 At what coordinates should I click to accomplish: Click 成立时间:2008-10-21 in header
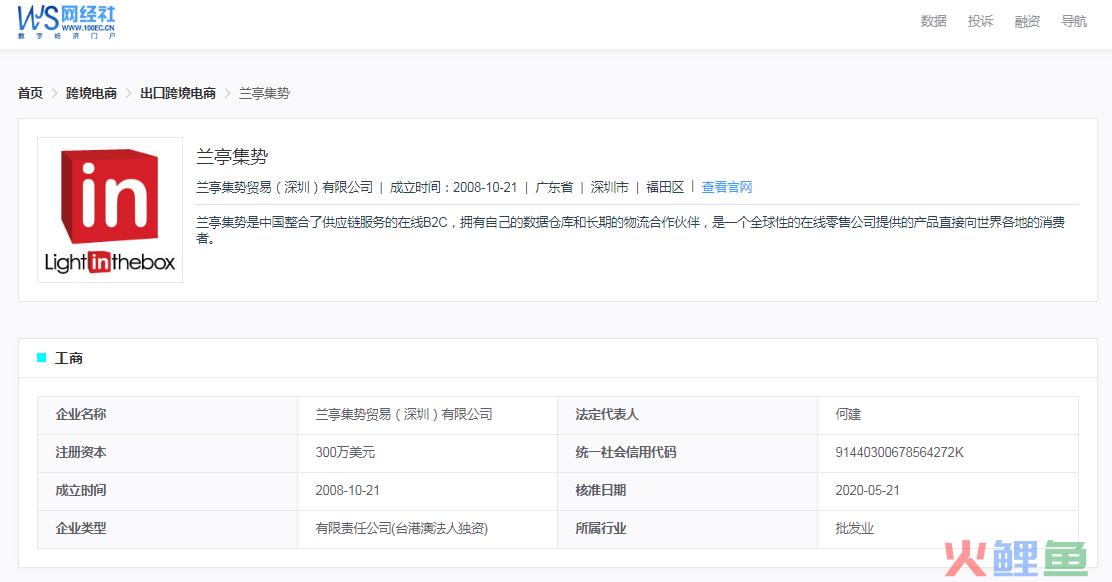453,187
